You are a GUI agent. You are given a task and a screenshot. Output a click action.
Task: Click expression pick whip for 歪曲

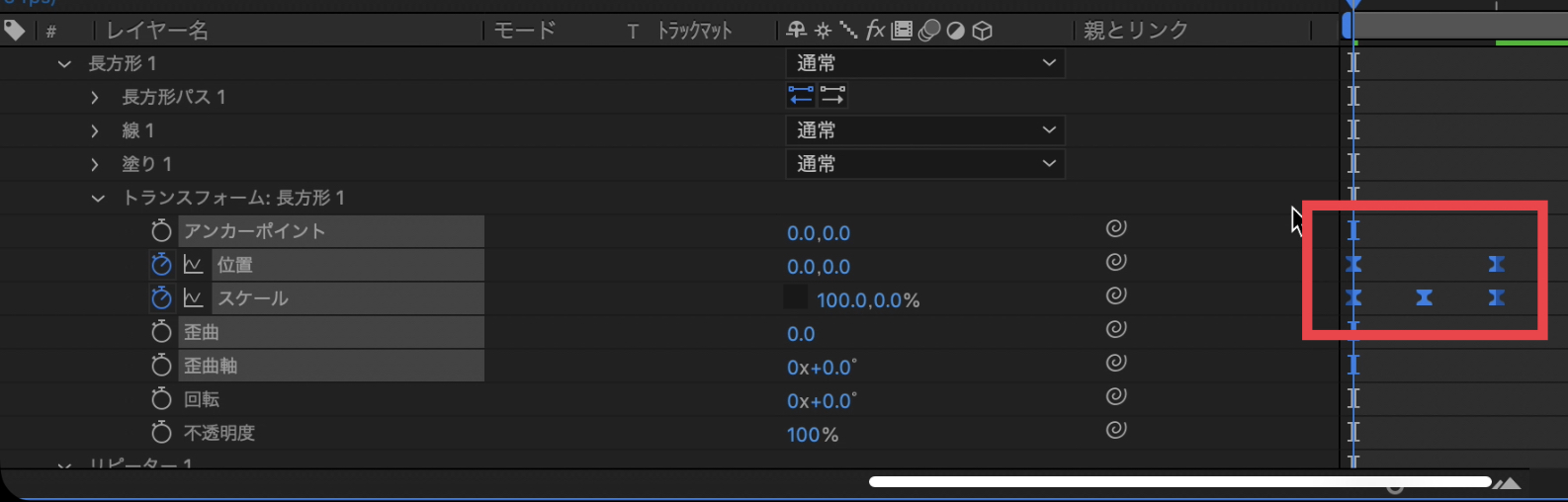click(x=1116, y=329)
